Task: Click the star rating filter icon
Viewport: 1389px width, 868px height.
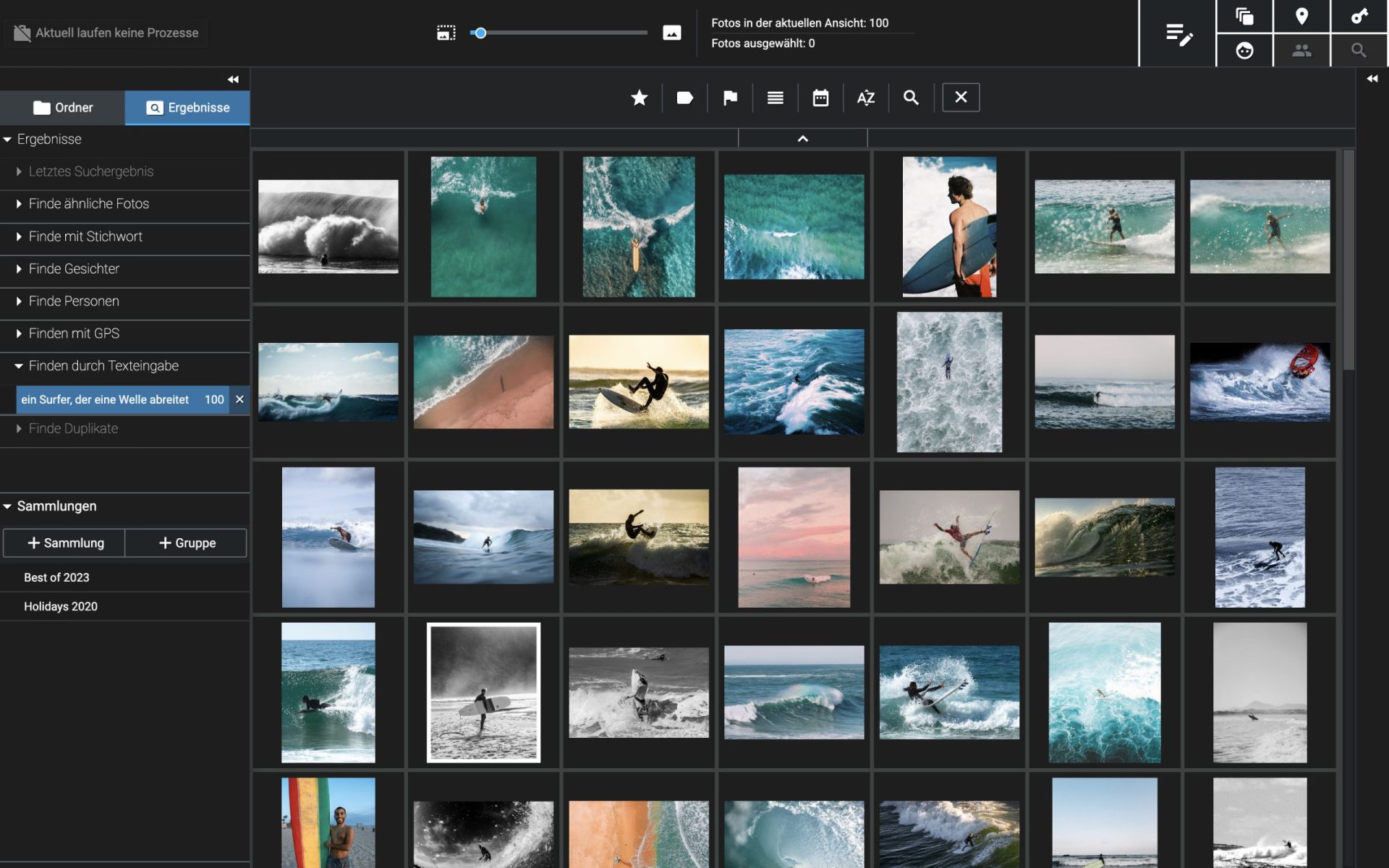Action: (639, 98)
